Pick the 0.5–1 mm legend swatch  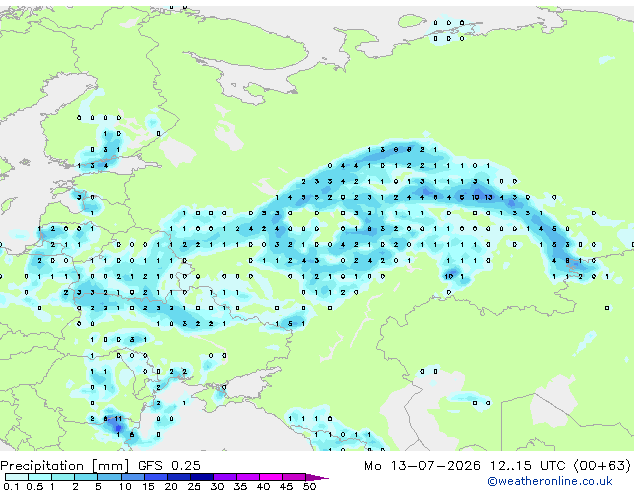40,477
